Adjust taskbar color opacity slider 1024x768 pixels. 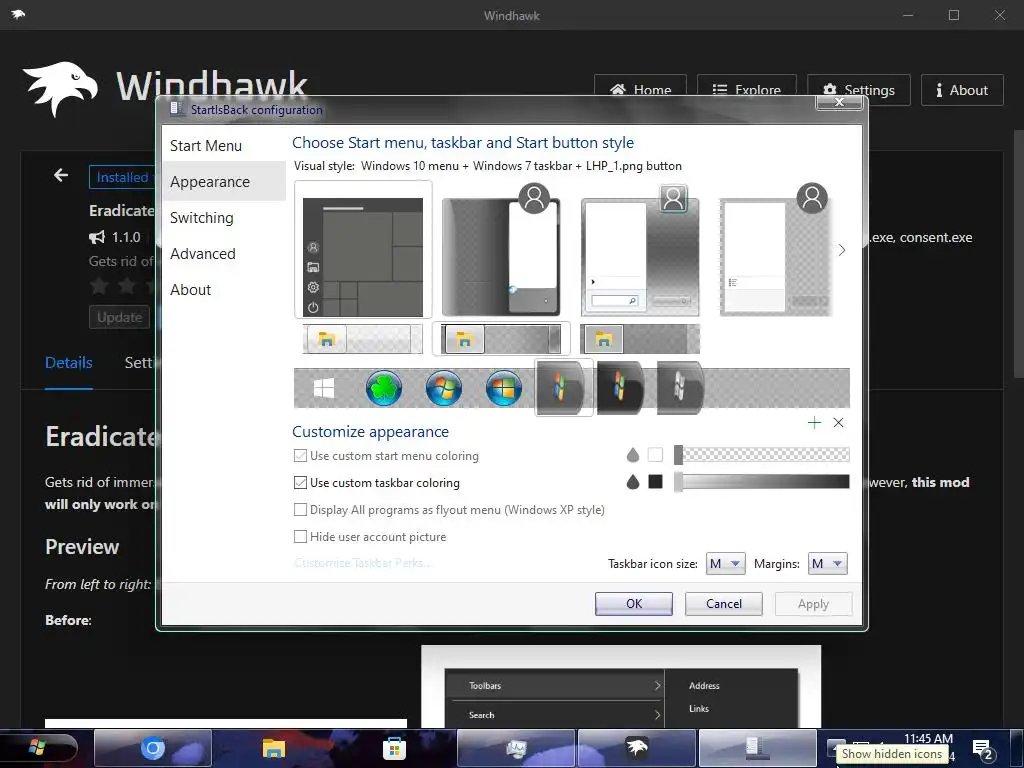pyautogui.click(x=761, y=482)
